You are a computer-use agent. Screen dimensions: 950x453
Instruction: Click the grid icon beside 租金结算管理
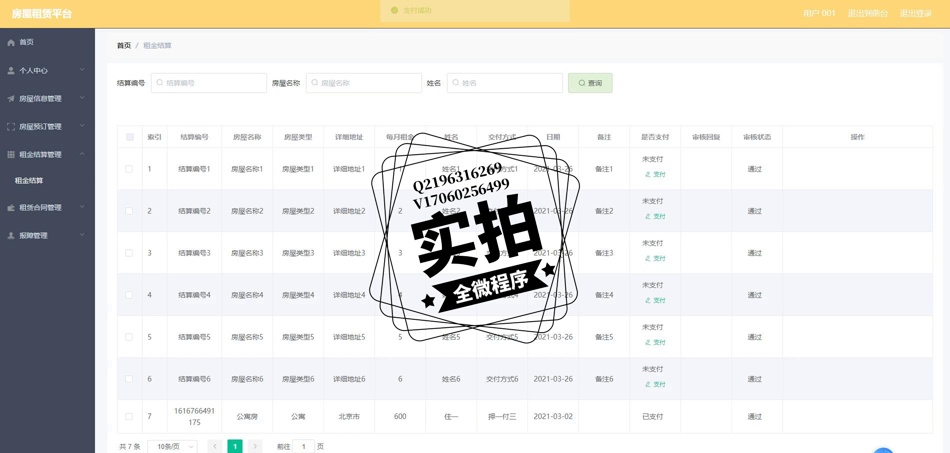[x=11, y=155]
